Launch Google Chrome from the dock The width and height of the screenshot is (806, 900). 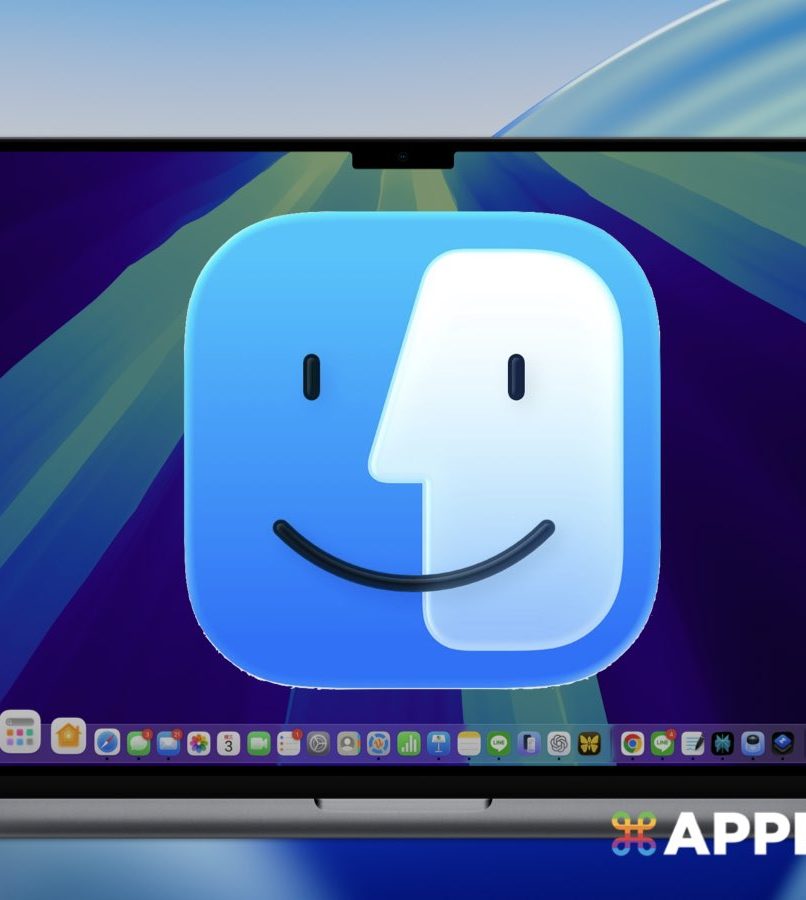pyautogui.click(x=632, y=743)
